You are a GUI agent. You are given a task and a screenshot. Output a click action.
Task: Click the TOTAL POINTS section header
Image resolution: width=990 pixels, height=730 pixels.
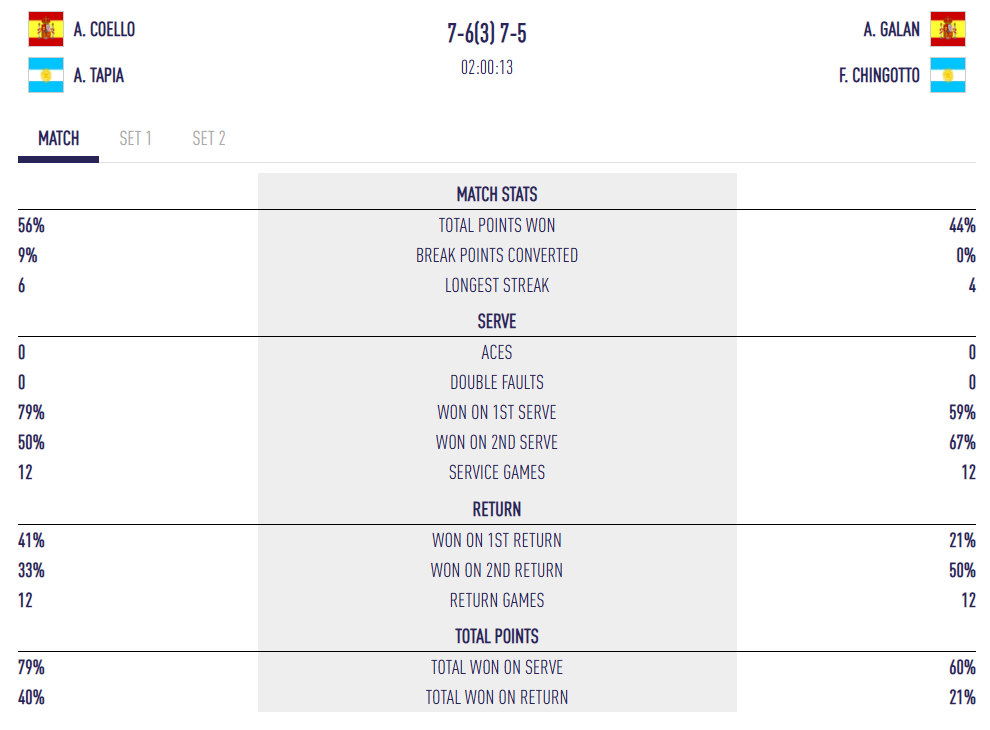(x=497, y=636)
